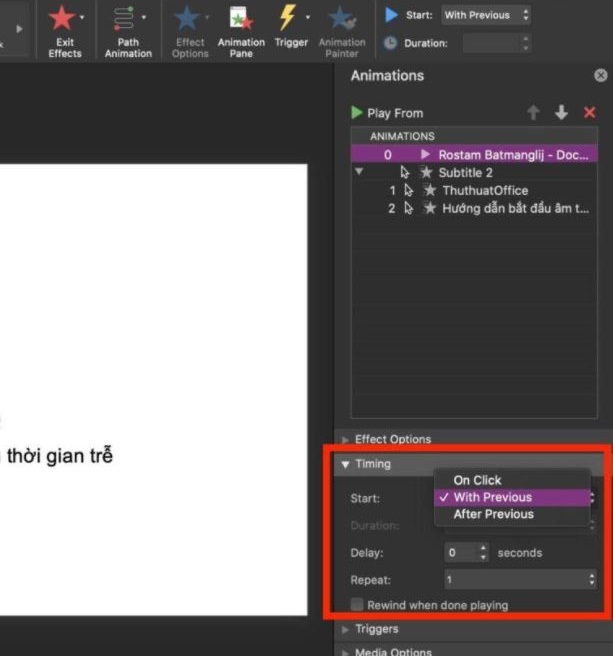
Task: Choose After Previous from Start menu
Action: 512,514
